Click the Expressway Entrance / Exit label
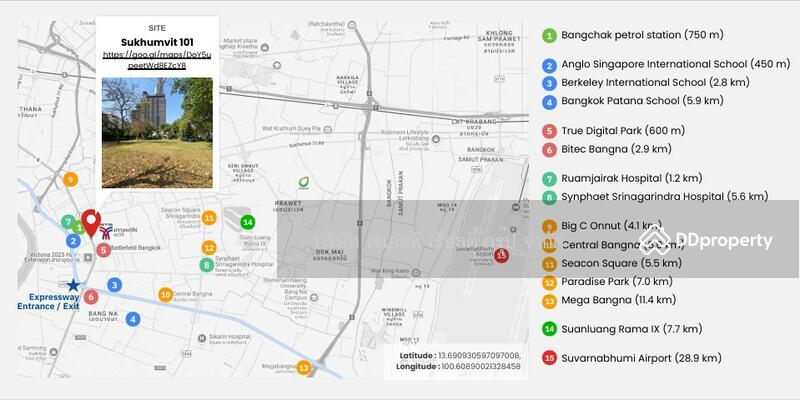The image size is (800, 400). tap(48, 302)
